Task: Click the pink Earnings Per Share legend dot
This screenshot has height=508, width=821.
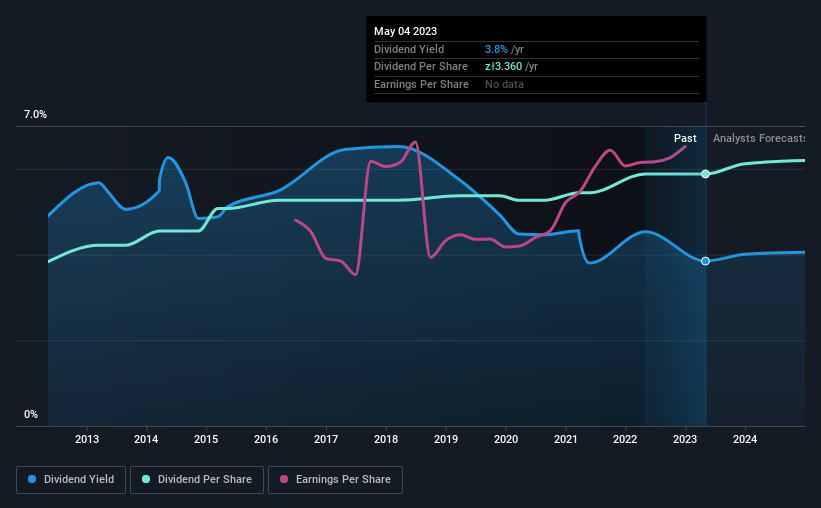Action: 284,479
